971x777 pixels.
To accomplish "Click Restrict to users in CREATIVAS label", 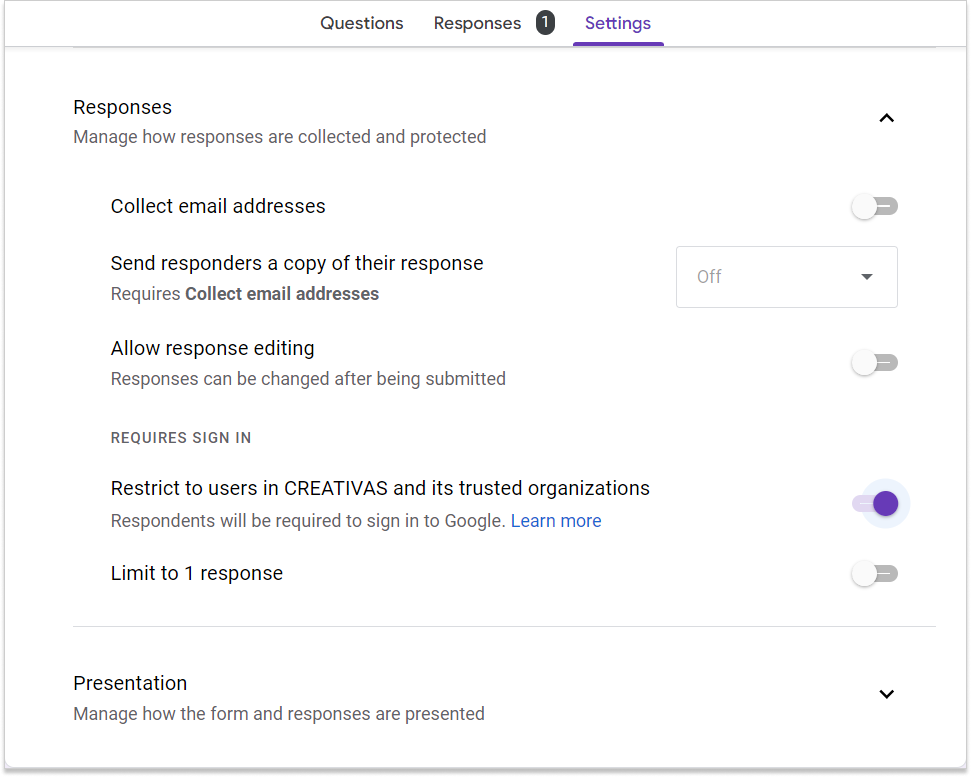I will tap(380, 488).
